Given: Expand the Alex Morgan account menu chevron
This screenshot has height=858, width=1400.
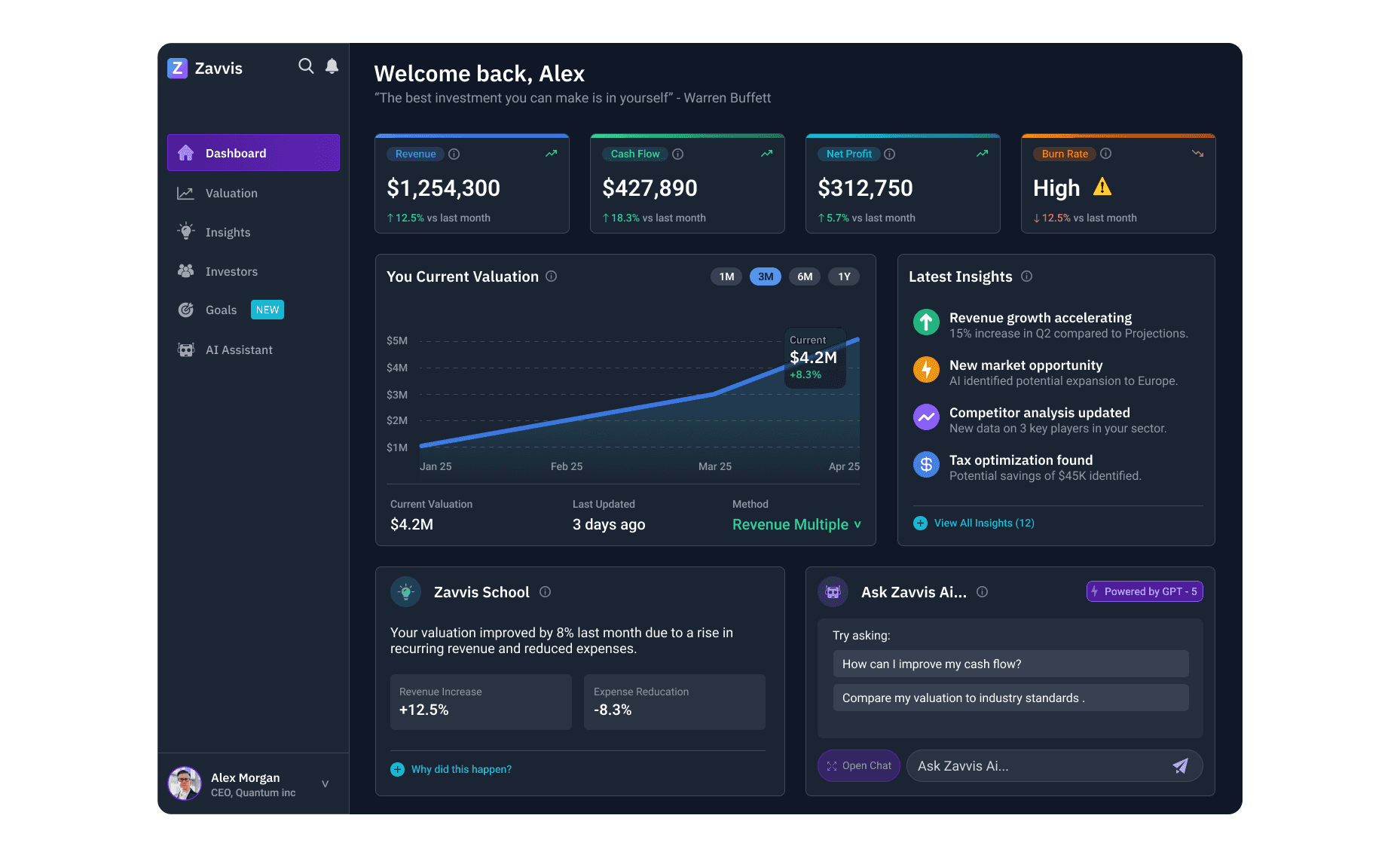Looking at the screenshot, I should click(x=326, y=783).
